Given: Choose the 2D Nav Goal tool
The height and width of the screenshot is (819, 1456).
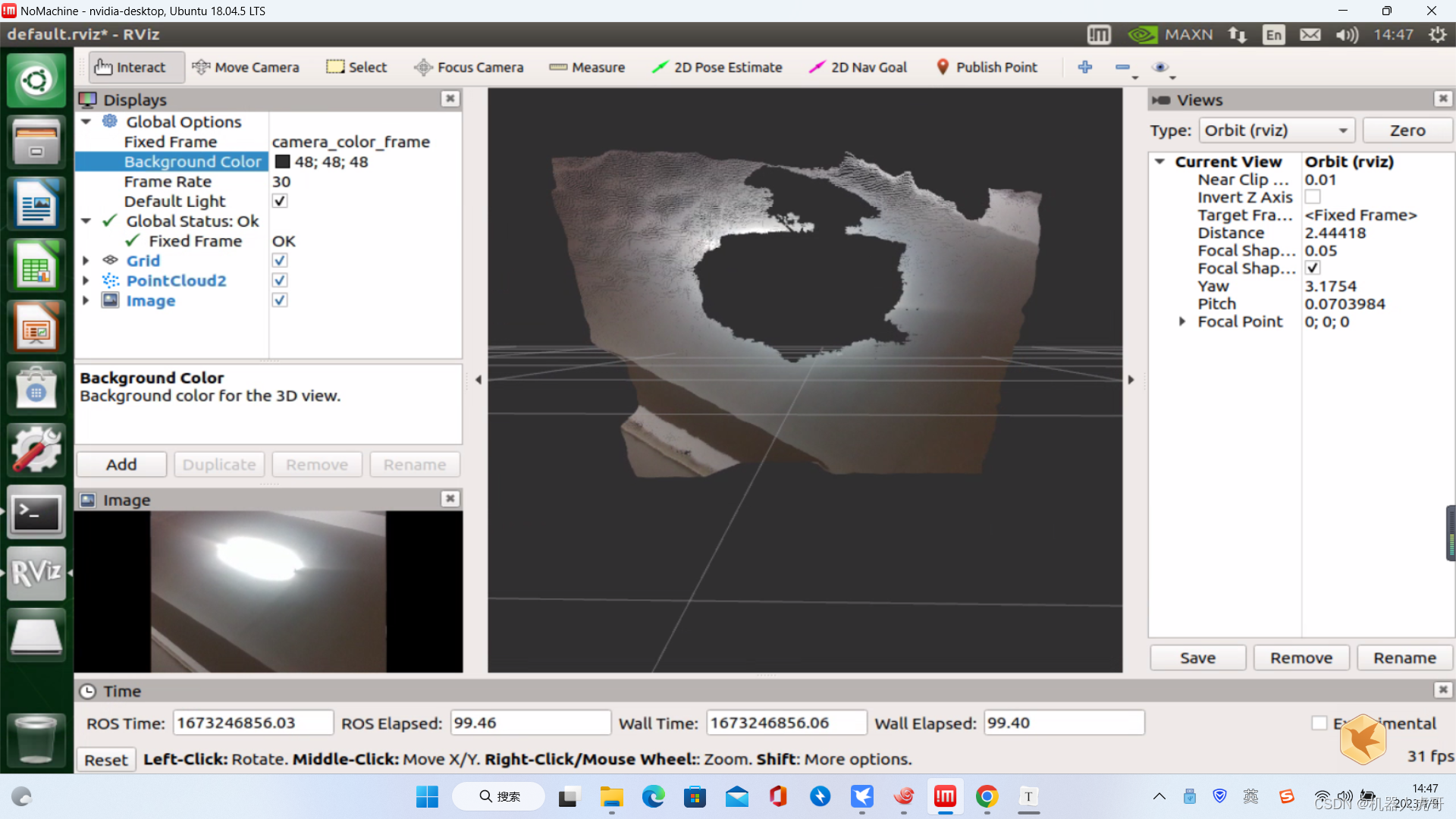Looking at the screenshot, I should (x=858, y=67).
